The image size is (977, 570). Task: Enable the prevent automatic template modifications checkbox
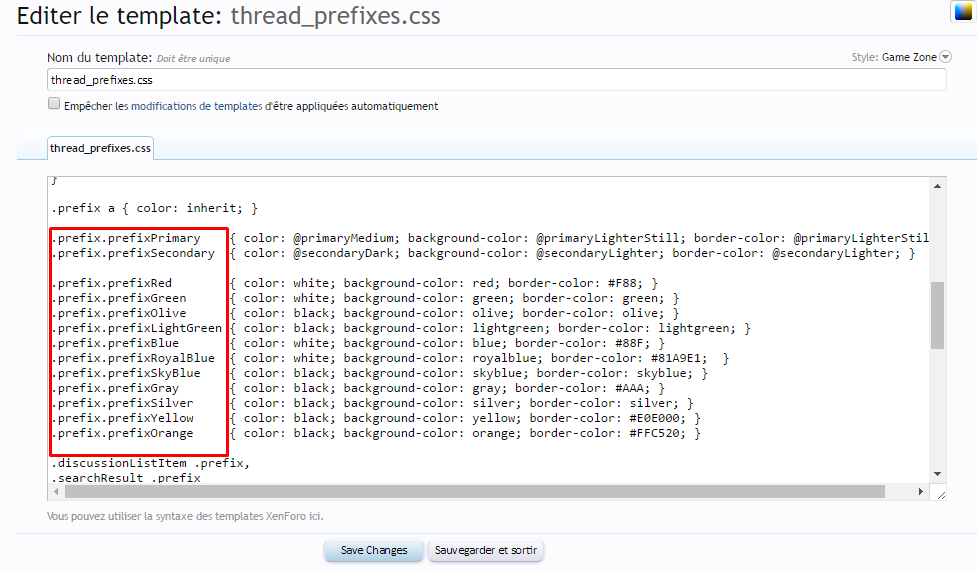(54, 104)
